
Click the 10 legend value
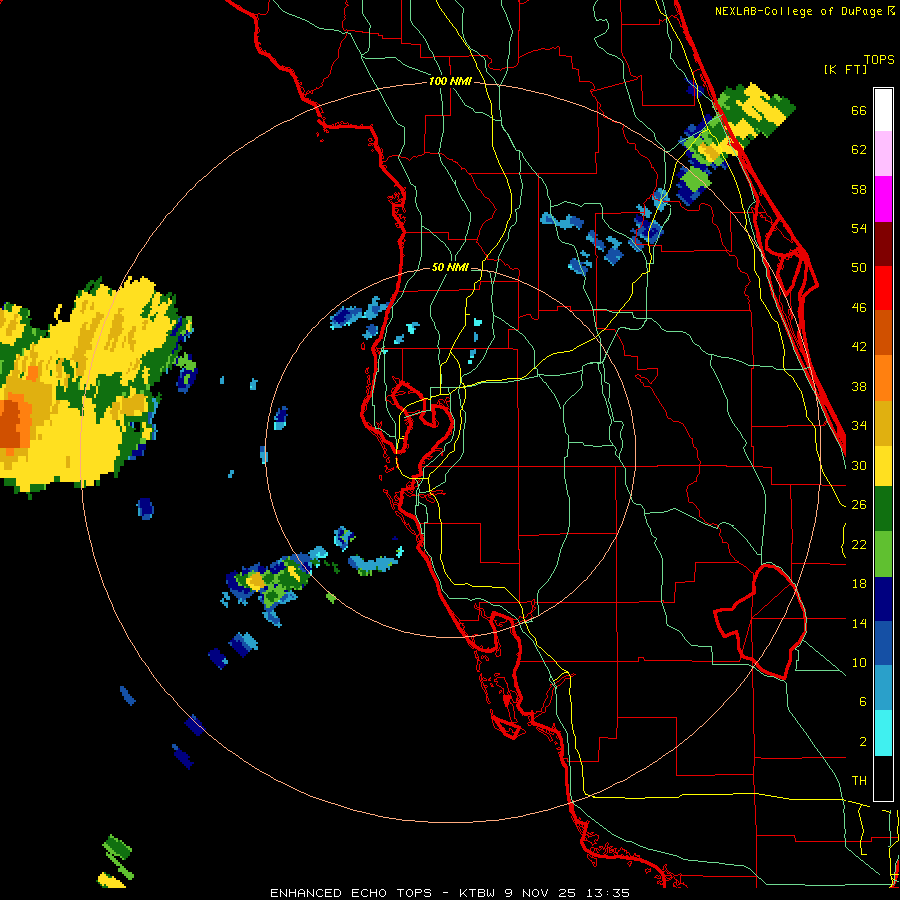click(x=859, y=662)
